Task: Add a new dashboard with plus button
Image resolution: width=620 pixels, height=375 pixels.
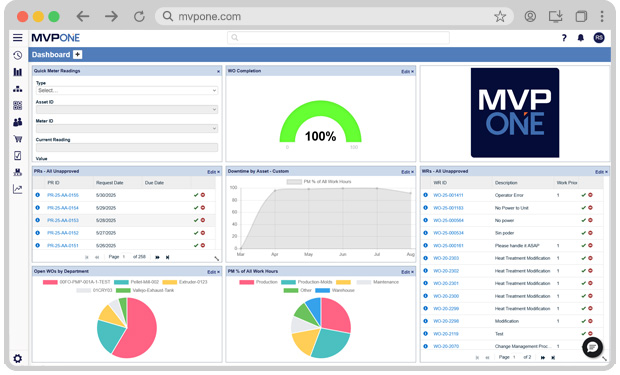Action: (x=78, y=55)
